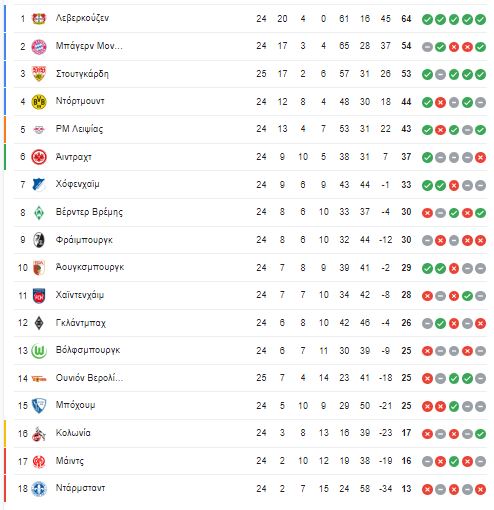Click the Köln goat crest
The width and height of the screenshot is (494, 510).
(x=39, y=434)
